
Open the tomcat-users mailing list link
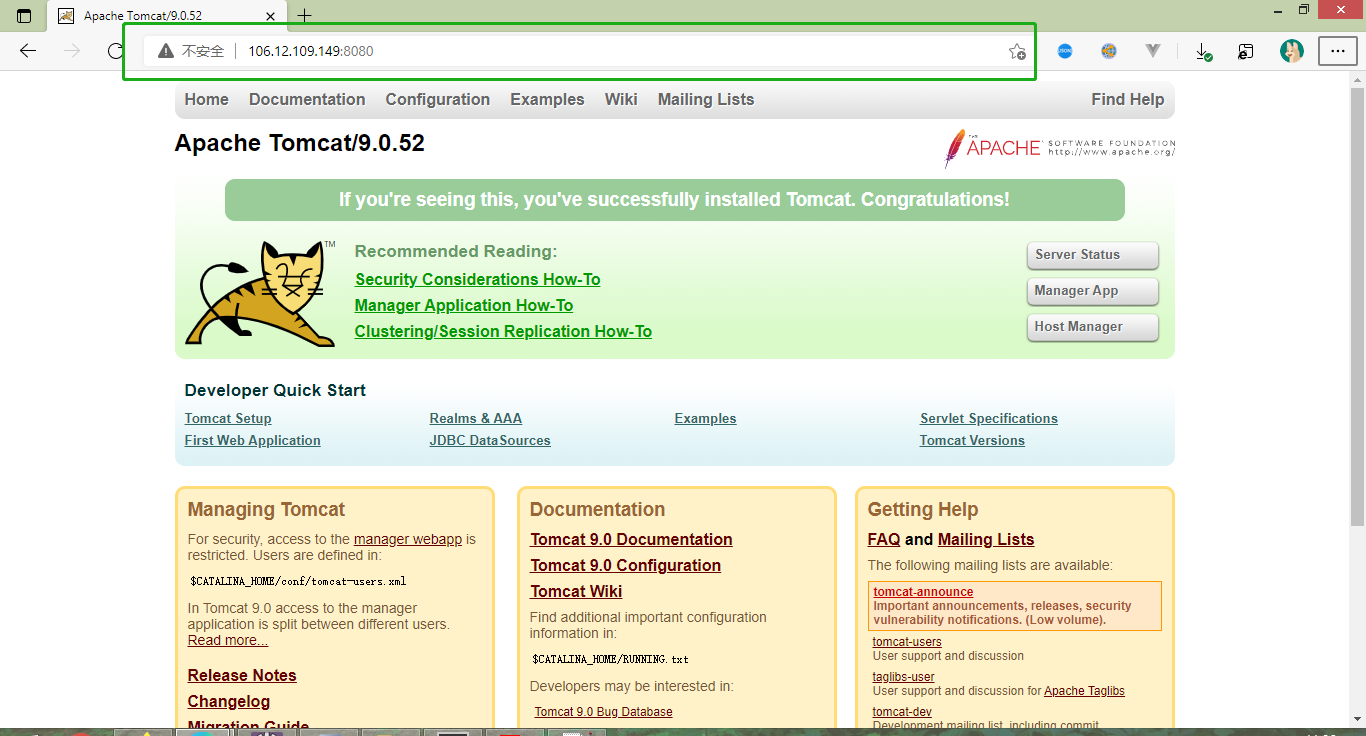907,642
